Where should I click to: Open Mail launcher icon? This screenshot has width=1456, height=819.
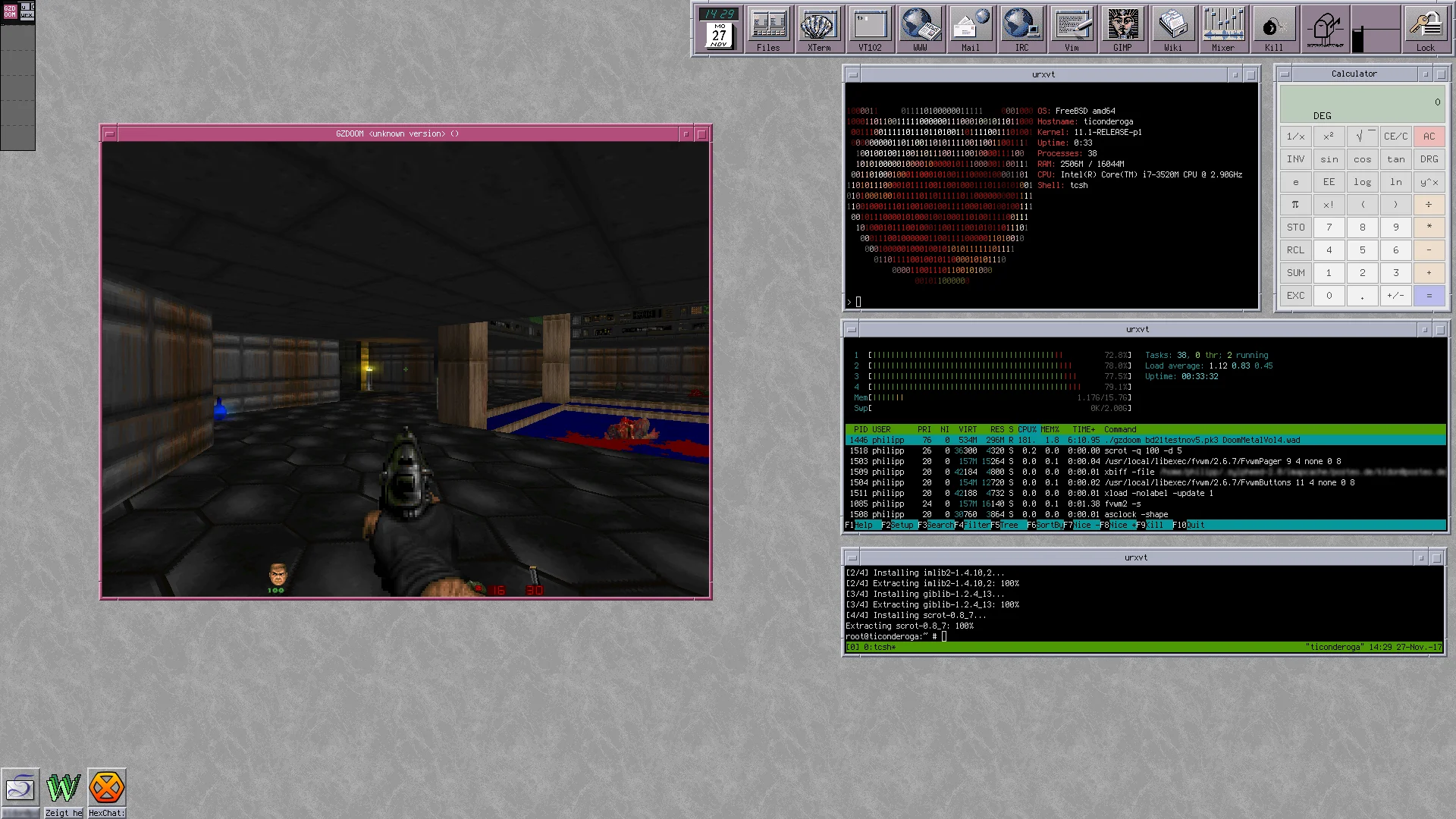pos(971,30)
